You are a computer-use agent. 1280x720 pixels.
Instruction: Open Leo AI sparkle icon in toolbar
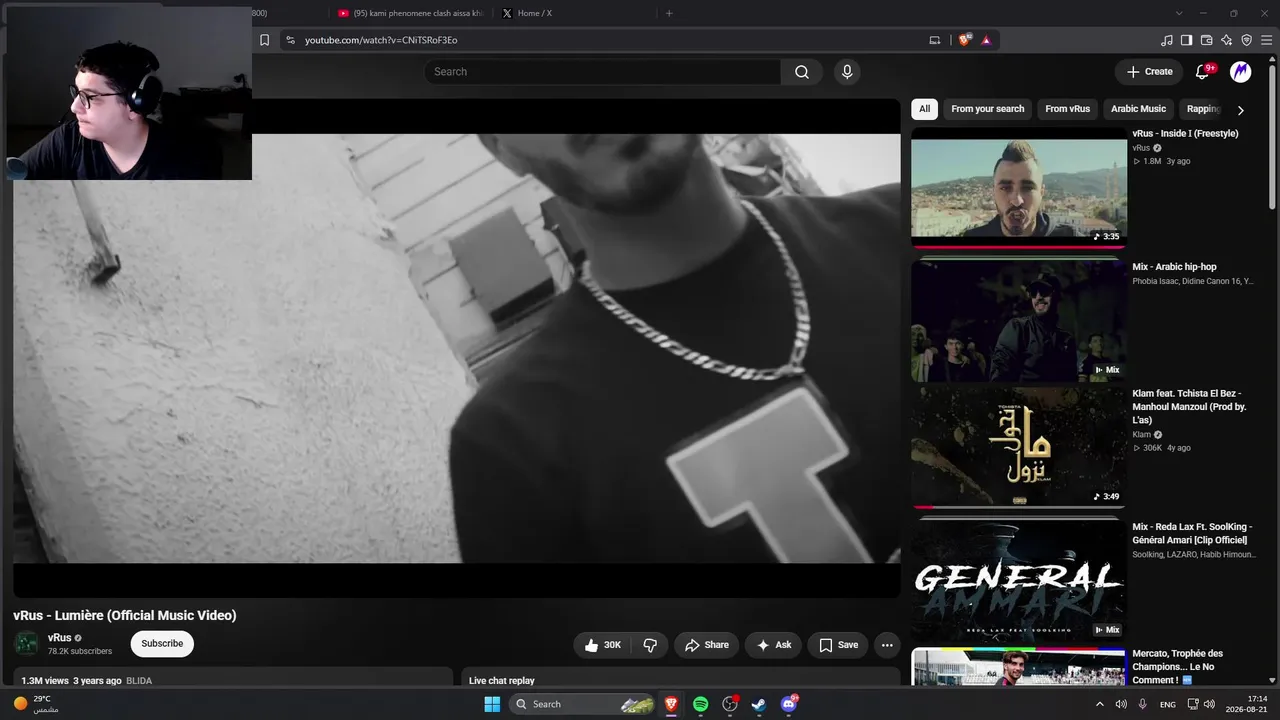click(x=1226, y=40)
